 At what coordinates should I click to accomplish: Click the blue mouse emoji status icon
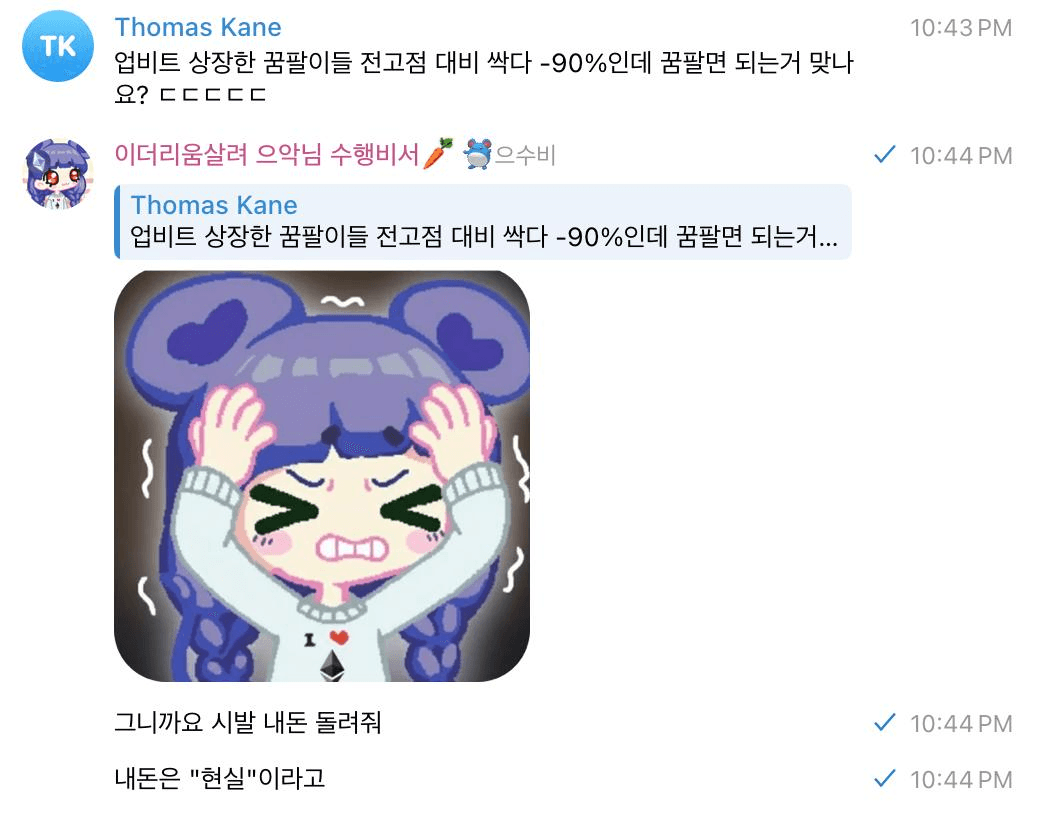(x=478, y=153)
